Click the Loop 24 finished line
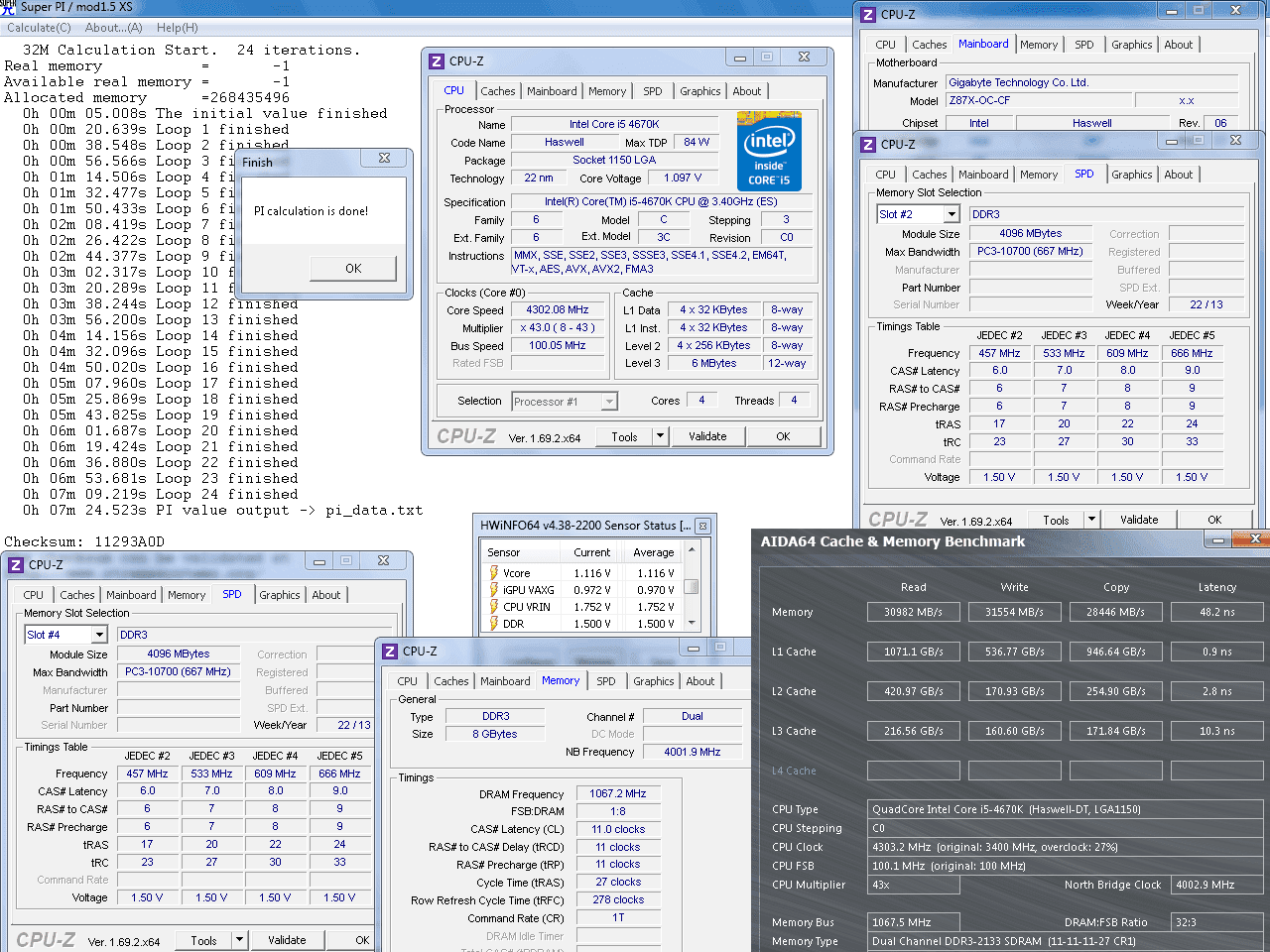This screenshot has height=952, width=1270. (x=160, y=494)
